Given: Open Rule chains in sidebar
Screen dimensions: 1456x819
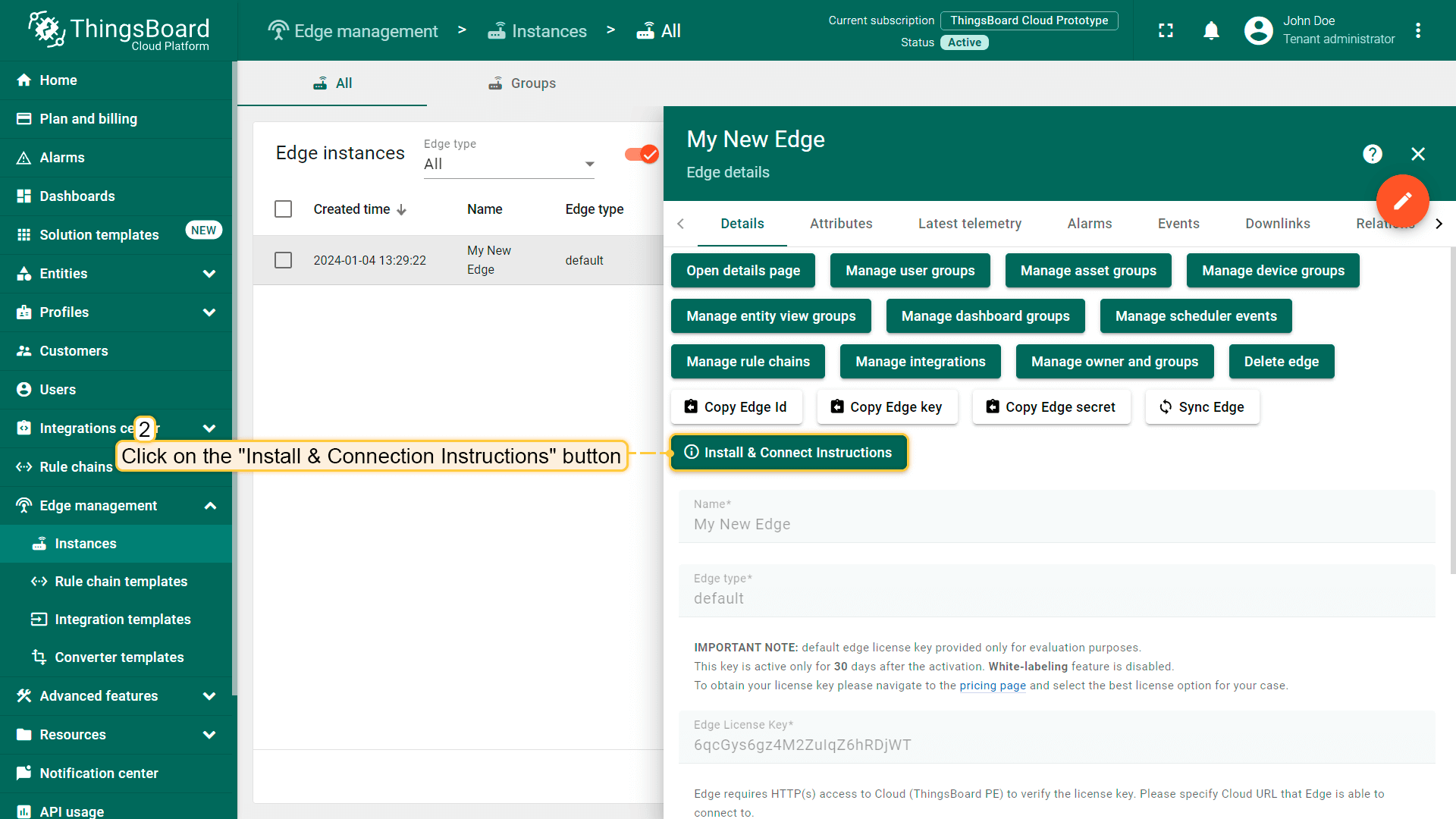Looking at the screenshot, I should coord(115,466).
